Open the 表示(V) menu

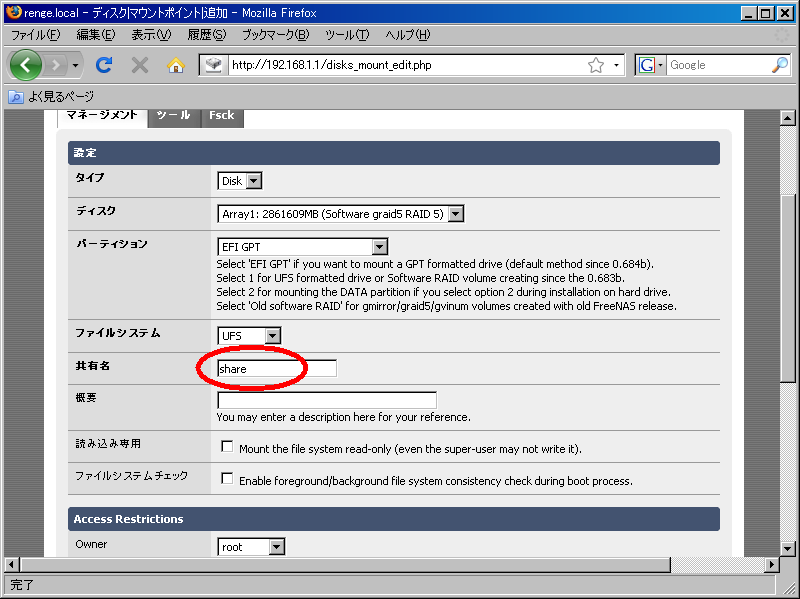tap(151, 35)
